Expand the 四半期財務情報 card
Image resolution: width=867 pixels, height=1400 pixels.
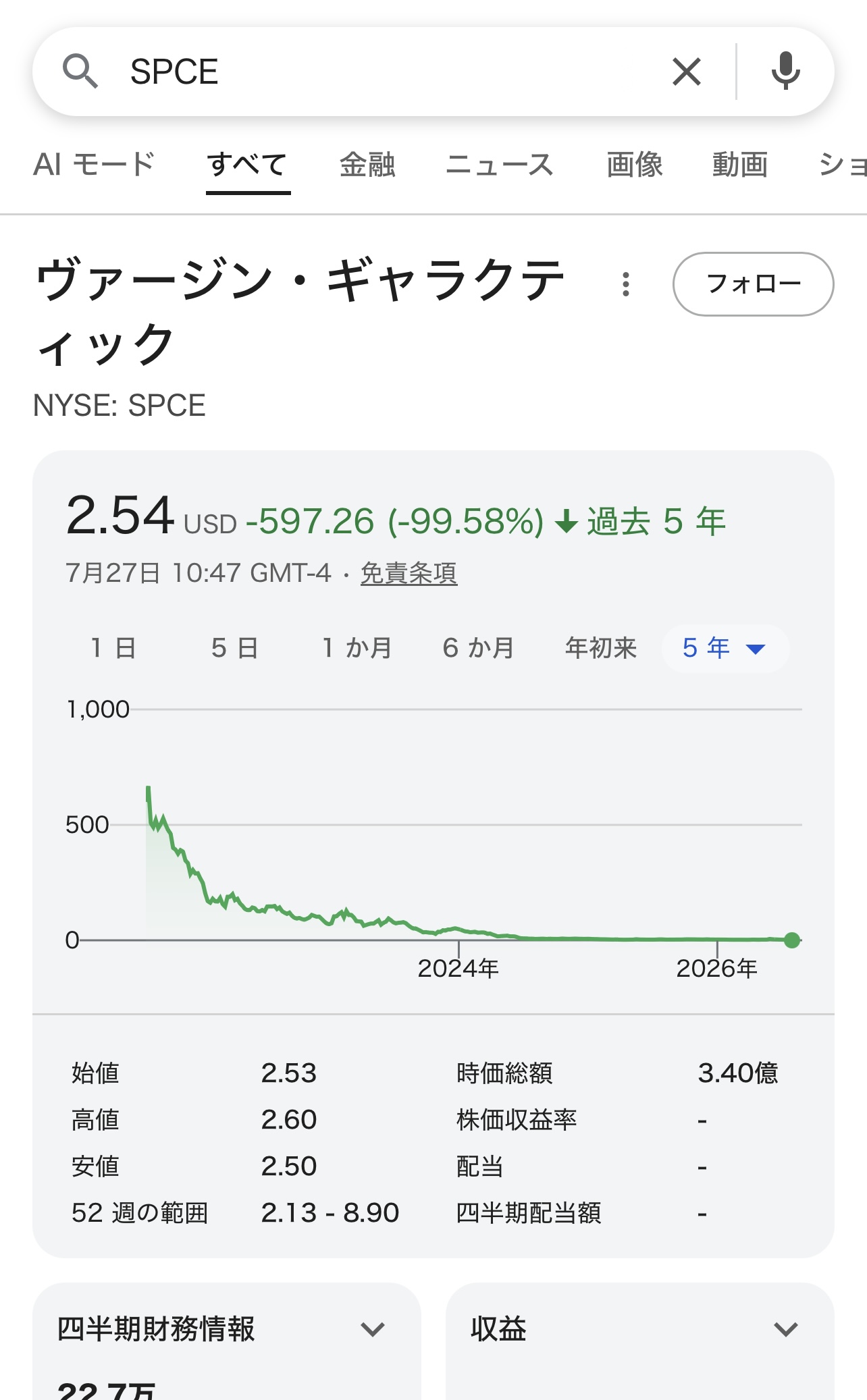coord(227,1329)
